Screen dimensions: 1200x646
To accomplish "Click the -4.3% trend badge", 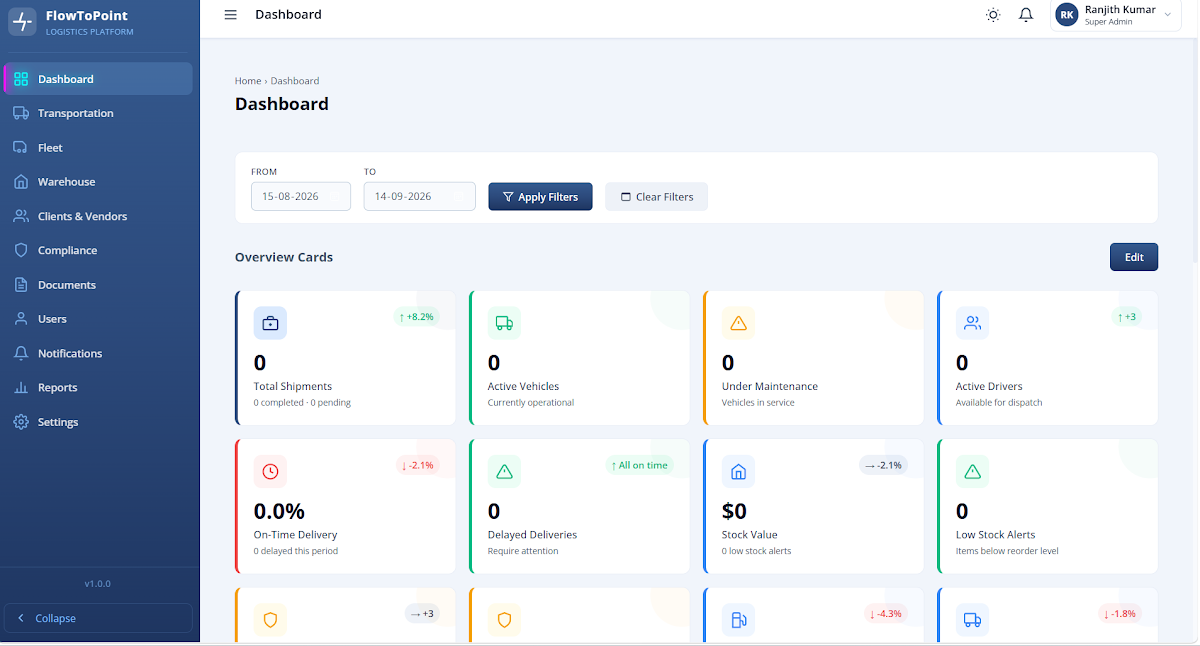I will tap(885, 614).
